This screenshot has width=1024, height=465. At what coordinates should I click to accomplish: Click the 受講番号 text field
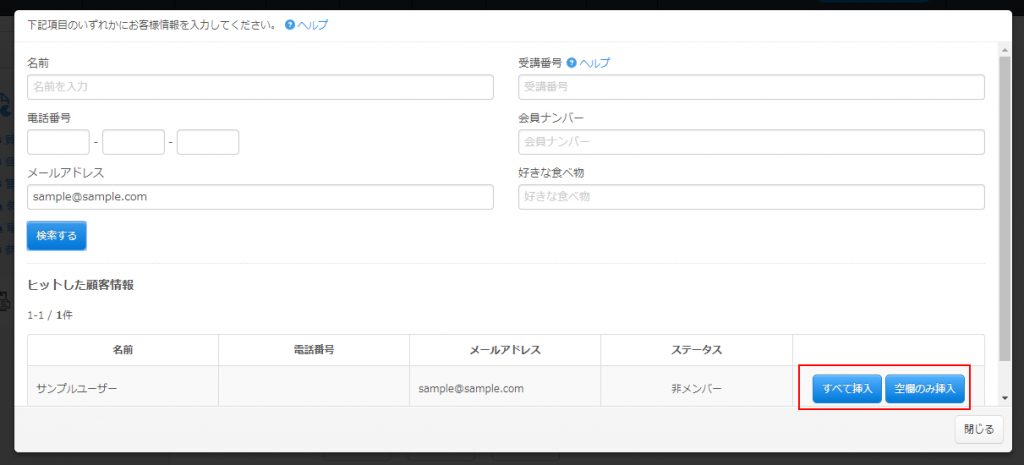(x=751, y=88)
